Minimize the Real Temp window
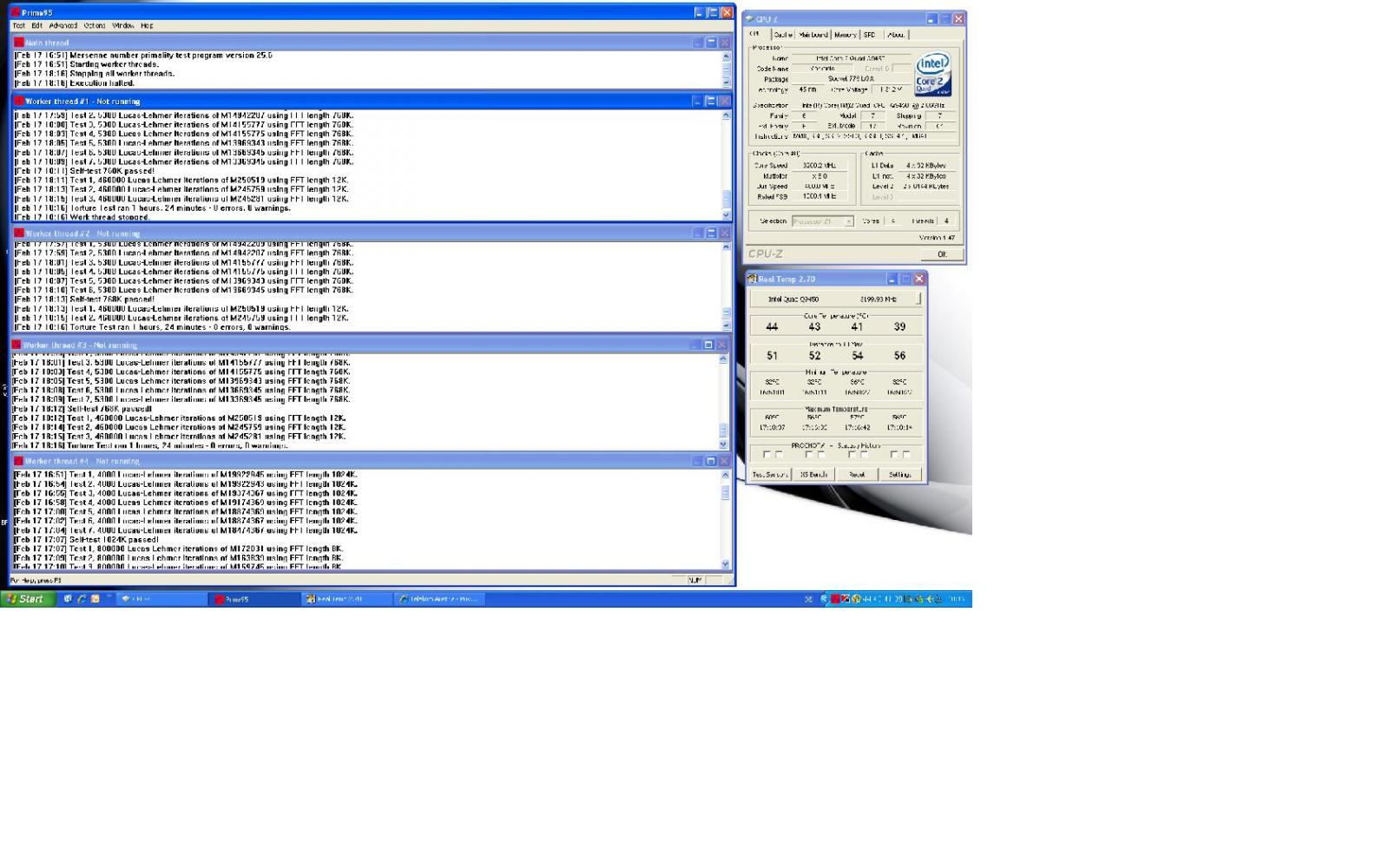The width and height of the screenshot is (1389, 868). click(x=892, y=279)
